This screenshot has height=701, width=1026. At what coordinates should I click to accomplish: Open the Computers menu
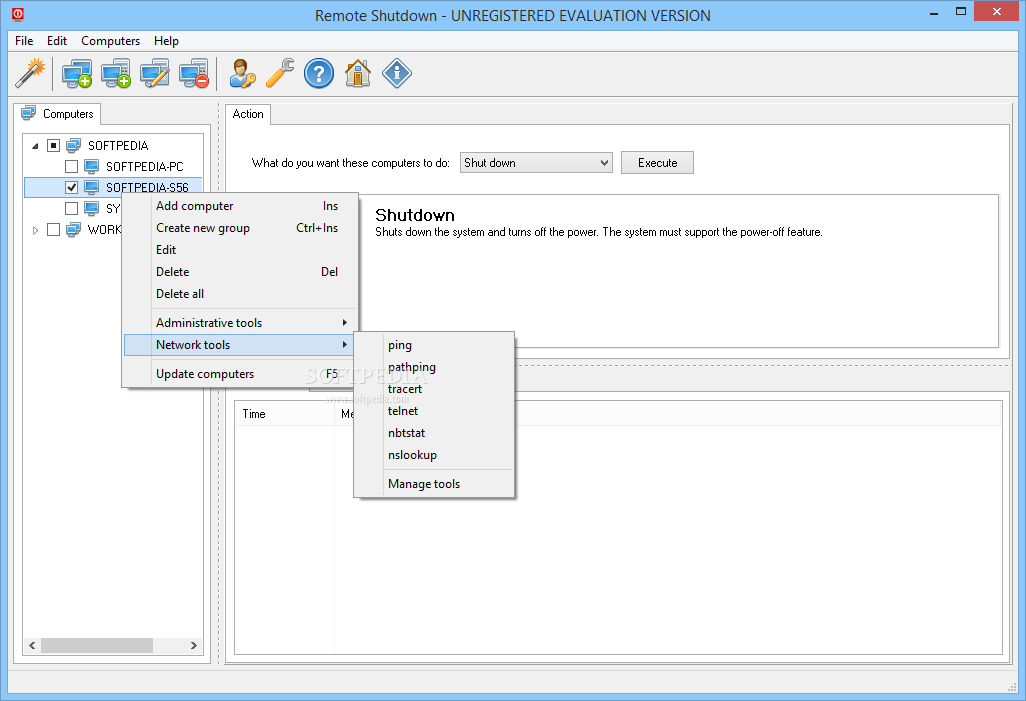click(111, 41)
